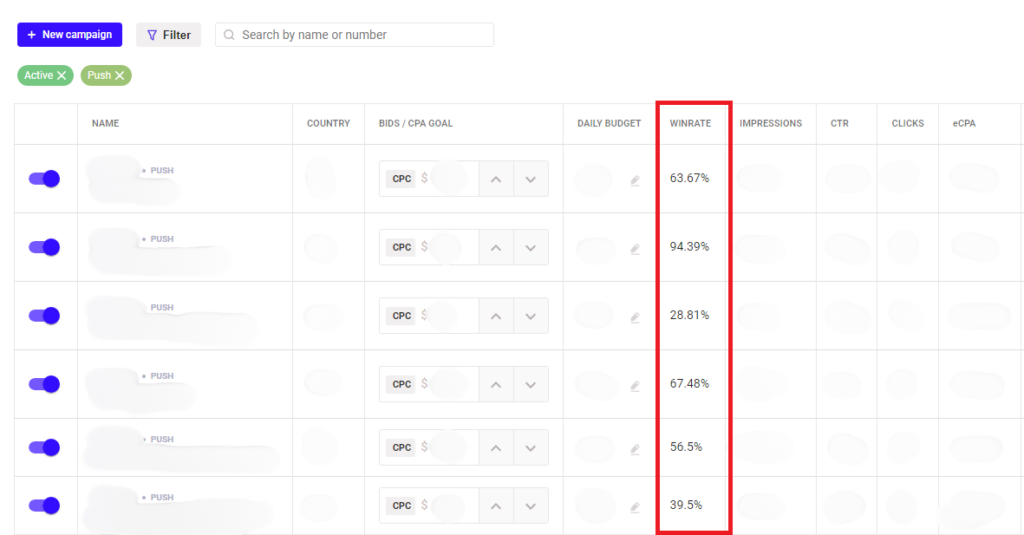Edit daily budget for the 67.48% winrate campaign
Image resolution: width=1024 pixels, height=535 pixels.
point(635,386)
